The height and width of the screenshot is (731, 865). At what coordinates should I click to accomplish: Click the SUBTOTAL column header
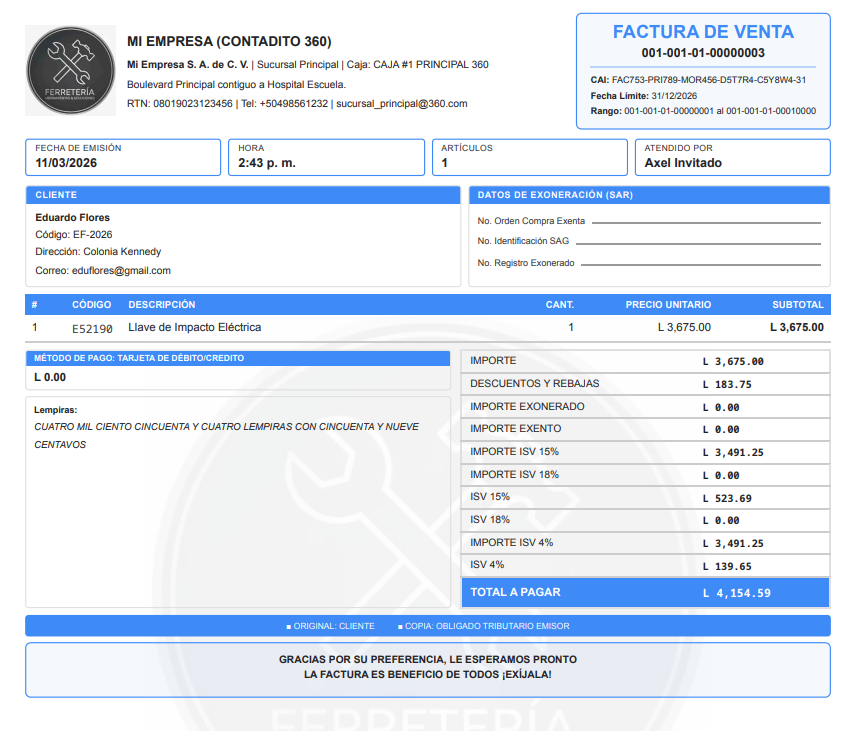coord(798,305)
